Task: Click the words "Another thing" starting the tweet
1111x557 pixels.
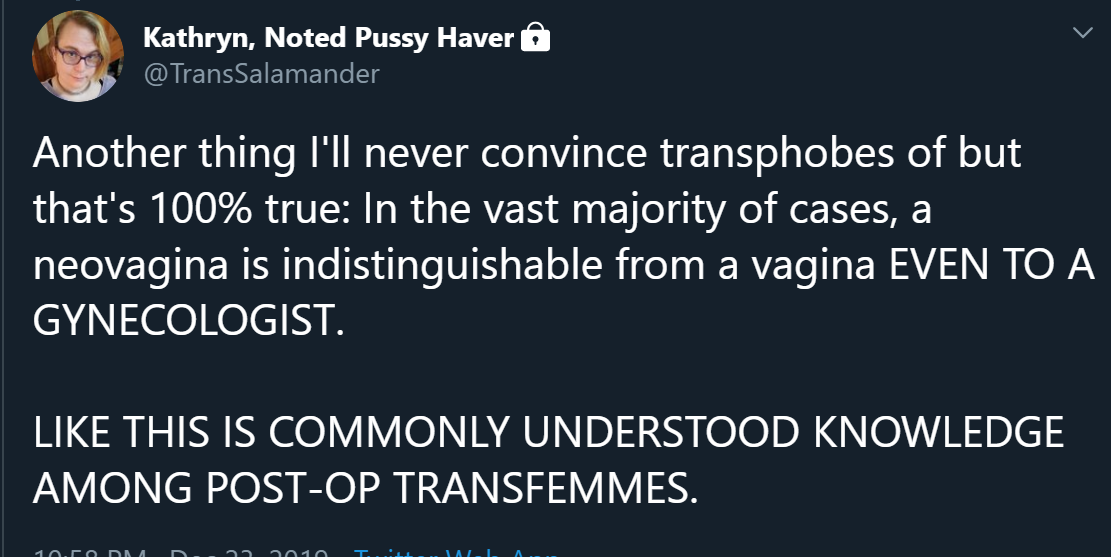Action: pos(151,153)
